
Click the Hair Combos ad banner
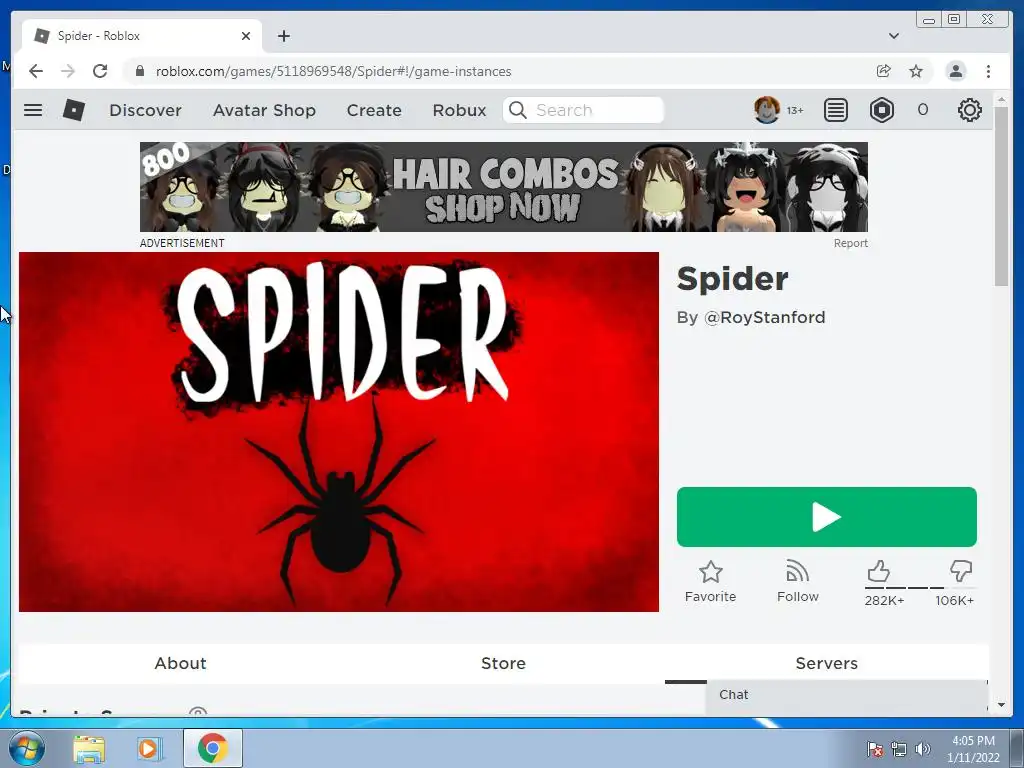tap(504, 187)
